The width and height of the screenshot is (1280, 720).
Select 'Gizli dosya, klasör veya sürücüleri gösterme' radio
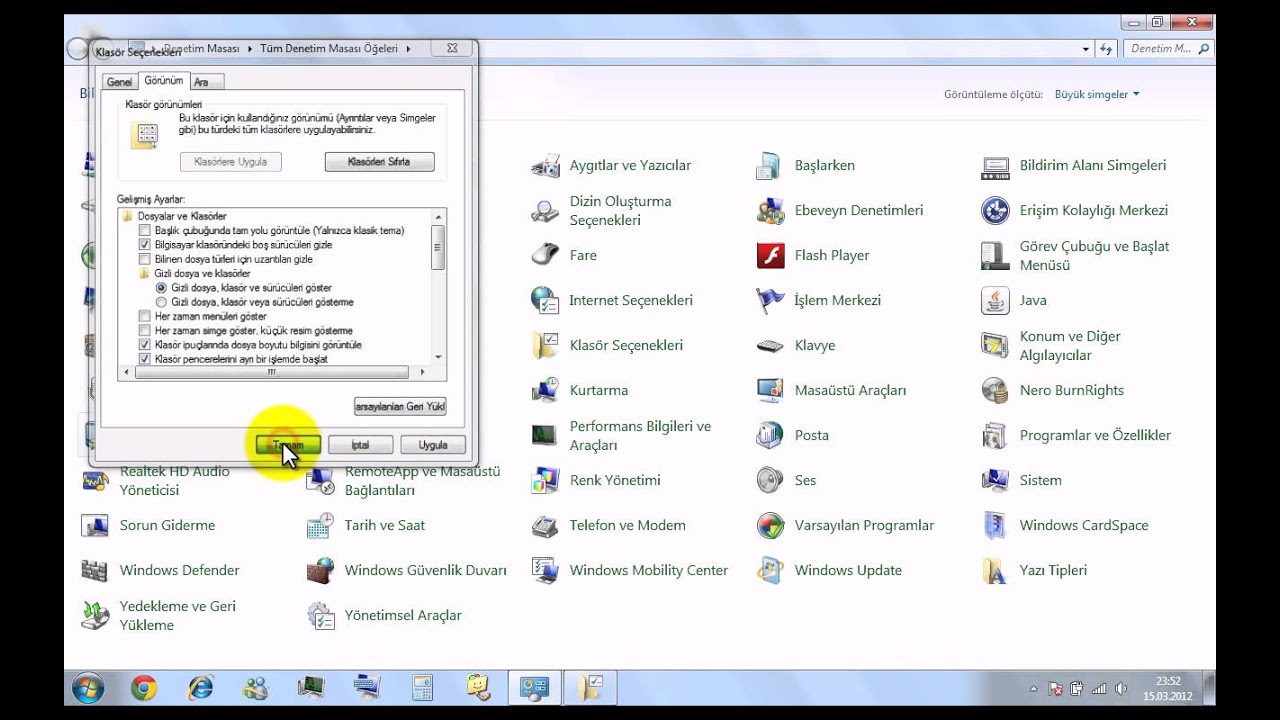(161, 302)
